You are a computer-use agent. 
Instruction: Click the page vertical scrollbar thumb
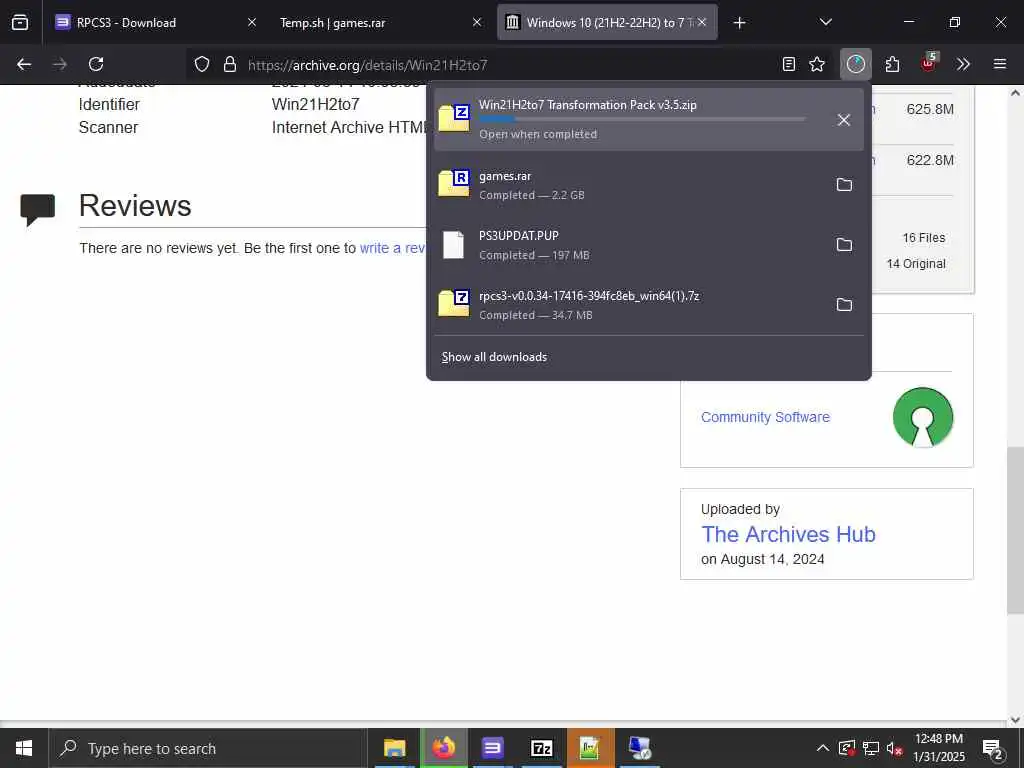pyautogui.click(x=1015, y=530)
